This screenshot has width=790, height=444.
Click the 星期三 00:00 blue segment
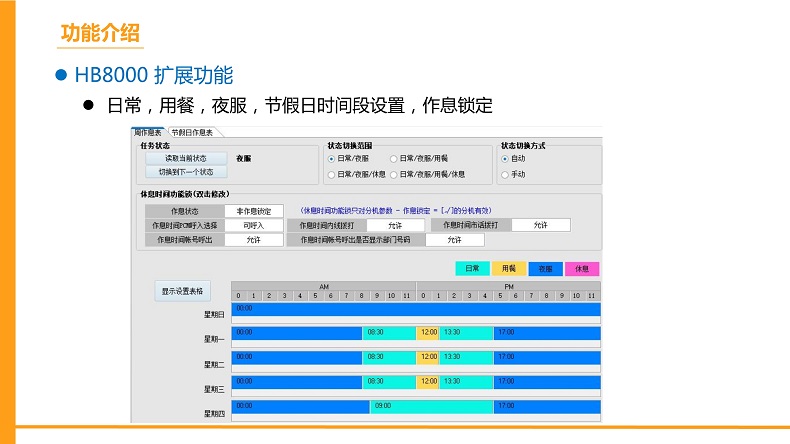297,382
